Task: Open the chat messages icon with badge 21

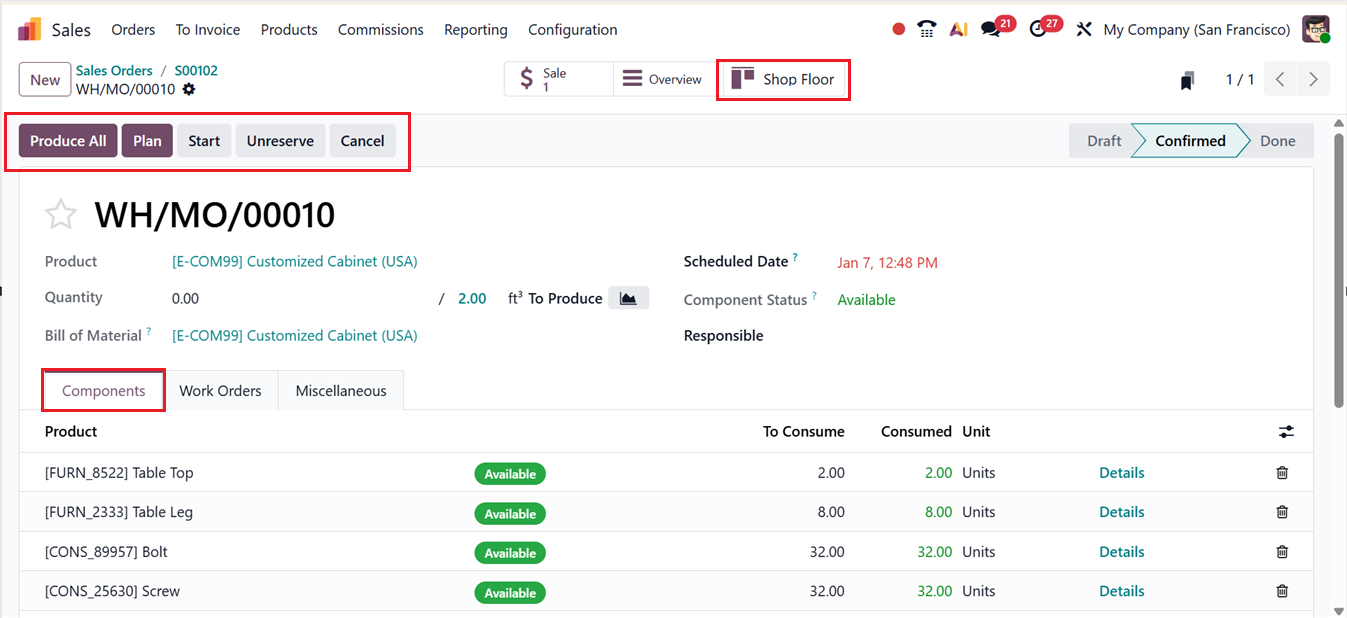Action: [991, 29]
